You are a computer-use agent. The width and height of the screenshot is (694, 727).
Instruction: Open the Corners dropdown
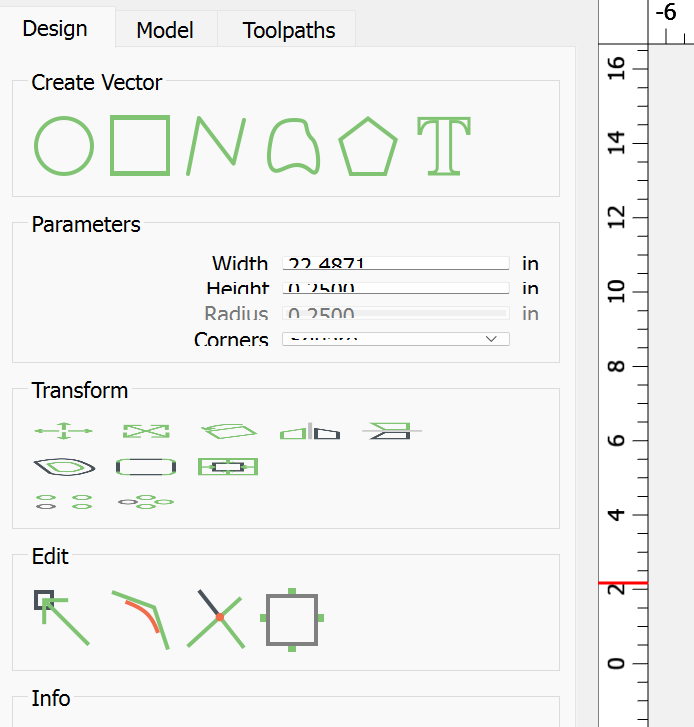(x=396, y=339)
